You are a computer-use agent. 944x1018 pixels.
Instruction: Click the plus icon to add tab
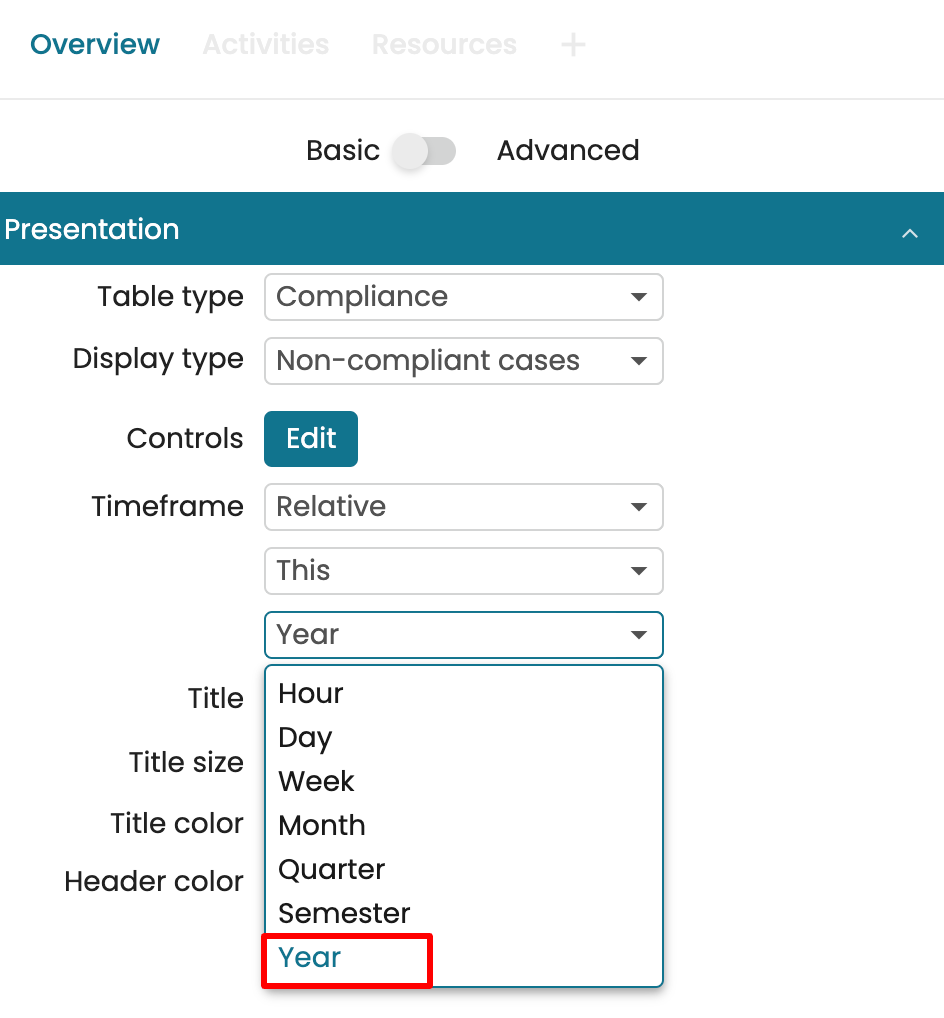[573, 45]
